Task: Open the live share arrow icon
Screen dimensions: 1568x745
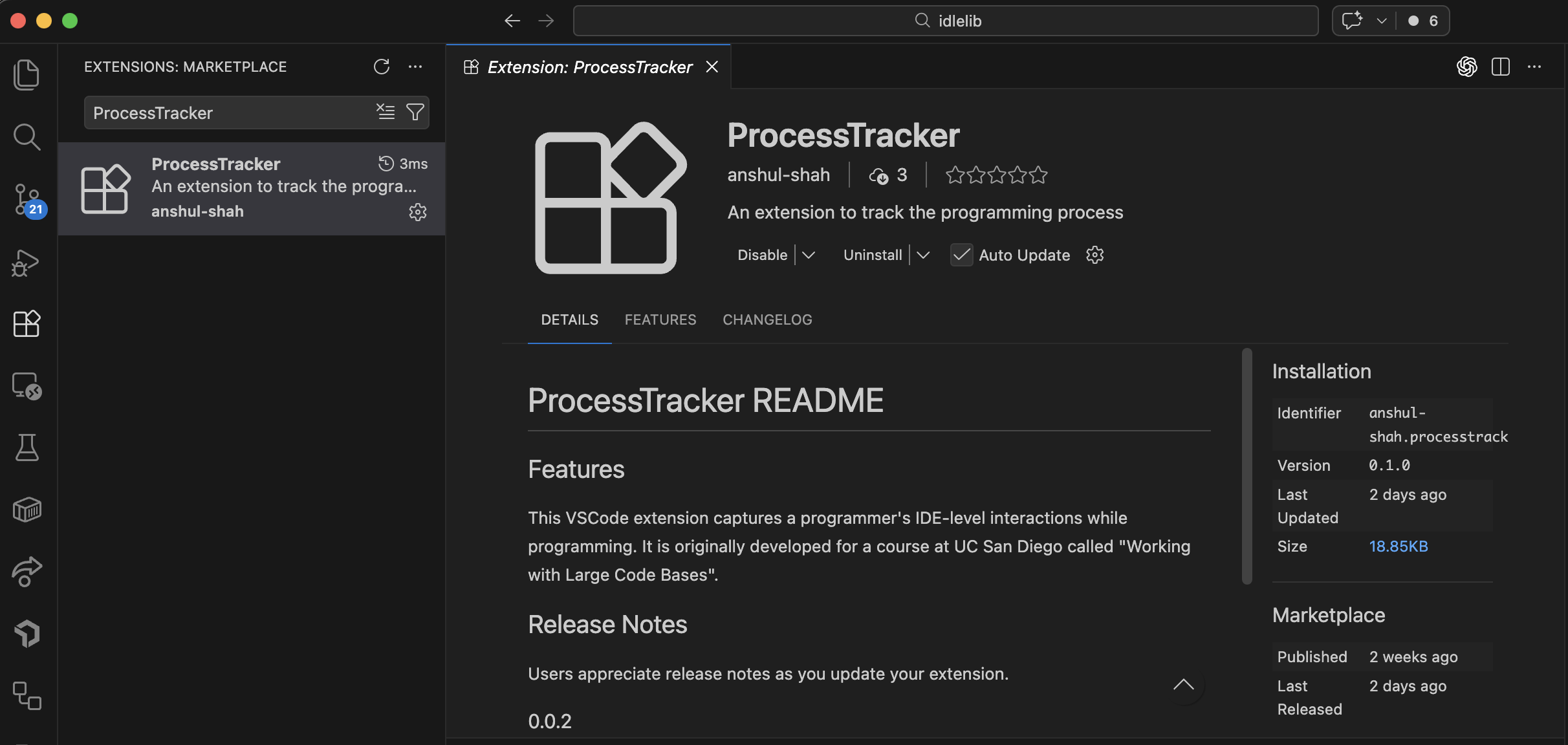Action: [27, 572]
